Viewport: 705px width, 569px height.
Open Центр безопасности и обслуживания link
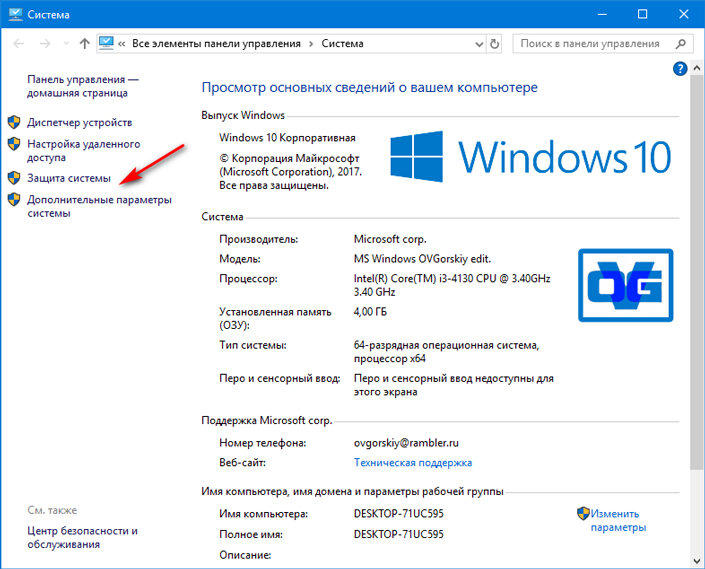(x=82, y=538)
